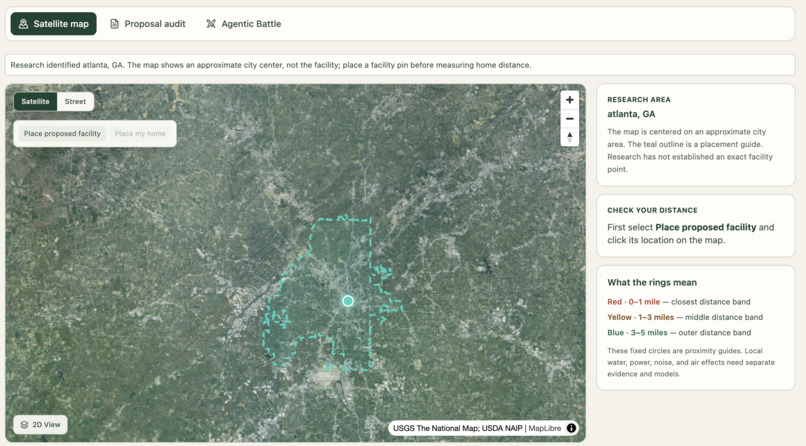Click the Satellite map pin icon

click(x=23, y=24)
